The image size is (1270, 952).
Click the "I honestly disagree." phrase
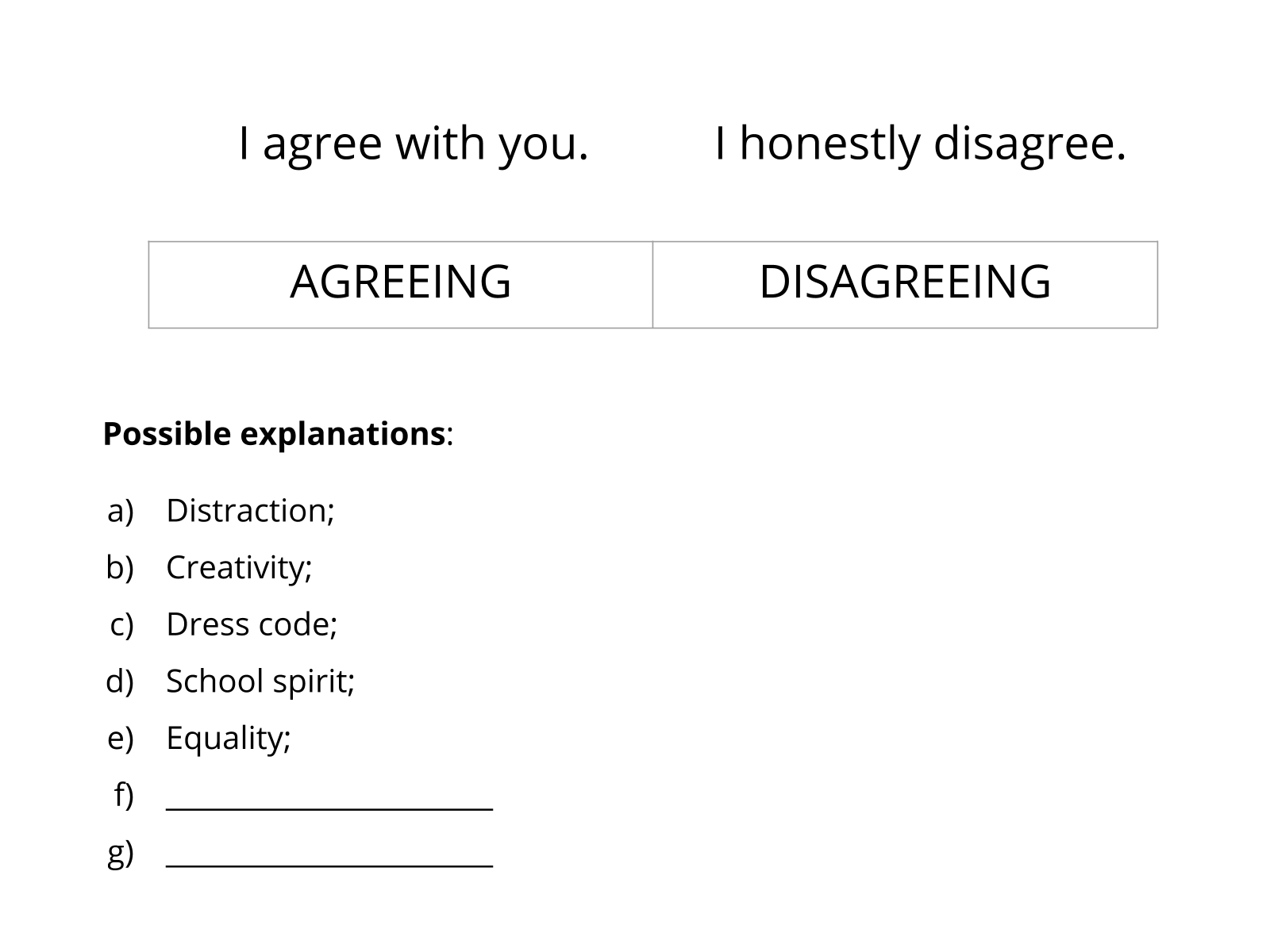coord(920,144)
